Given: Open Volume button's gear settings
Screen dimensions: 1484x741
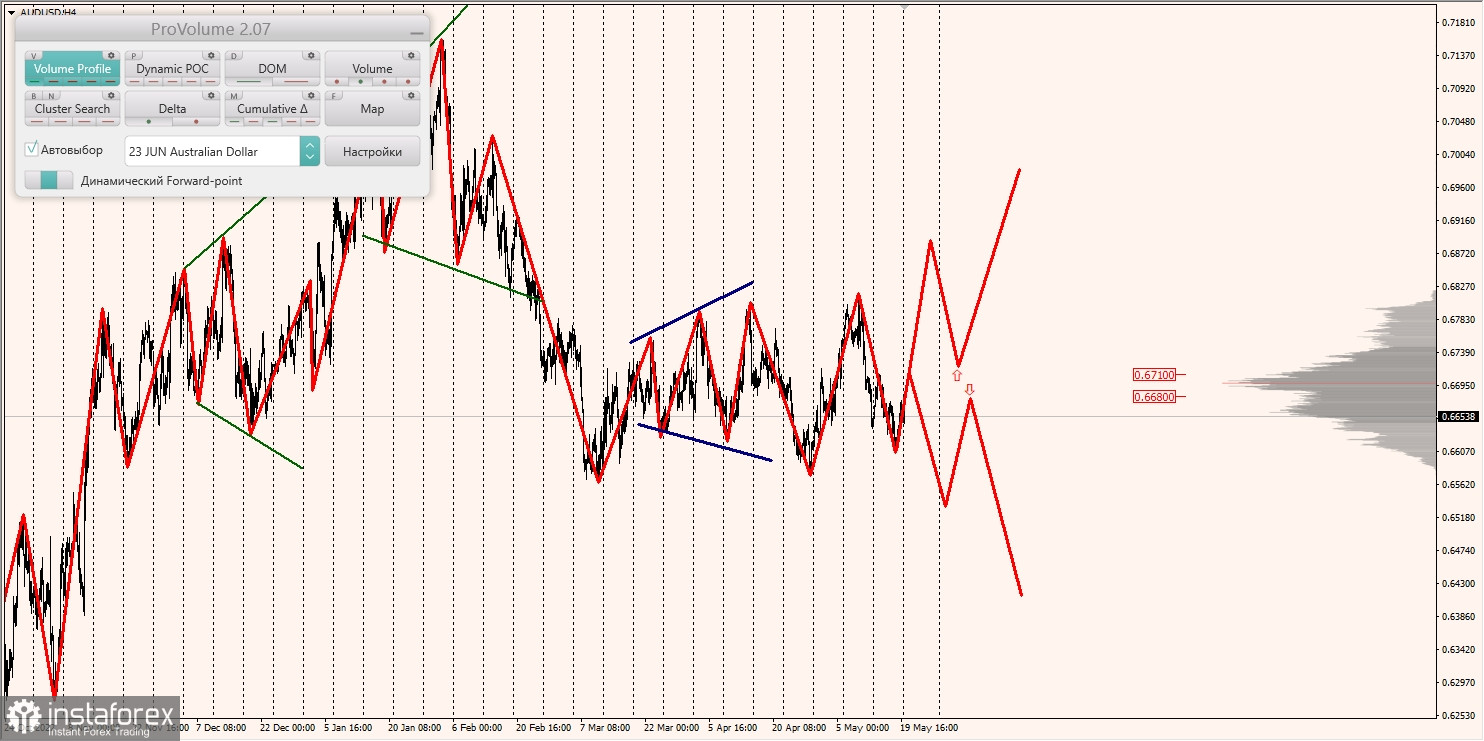Looking at the screenshot, I should 411,56.
